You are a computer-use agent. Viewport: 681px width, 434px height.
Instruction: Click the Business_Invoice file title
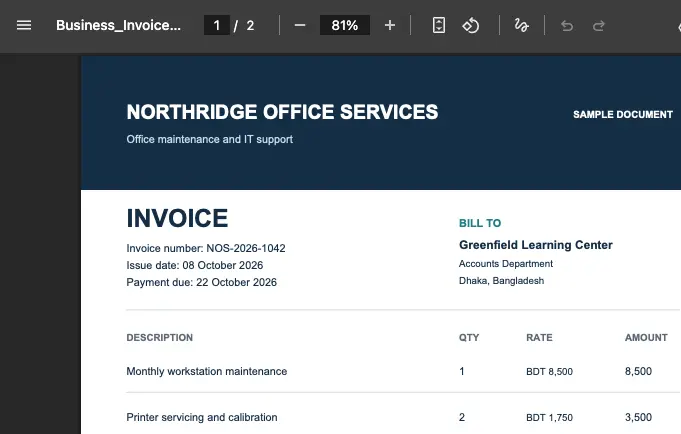(118, 25)
